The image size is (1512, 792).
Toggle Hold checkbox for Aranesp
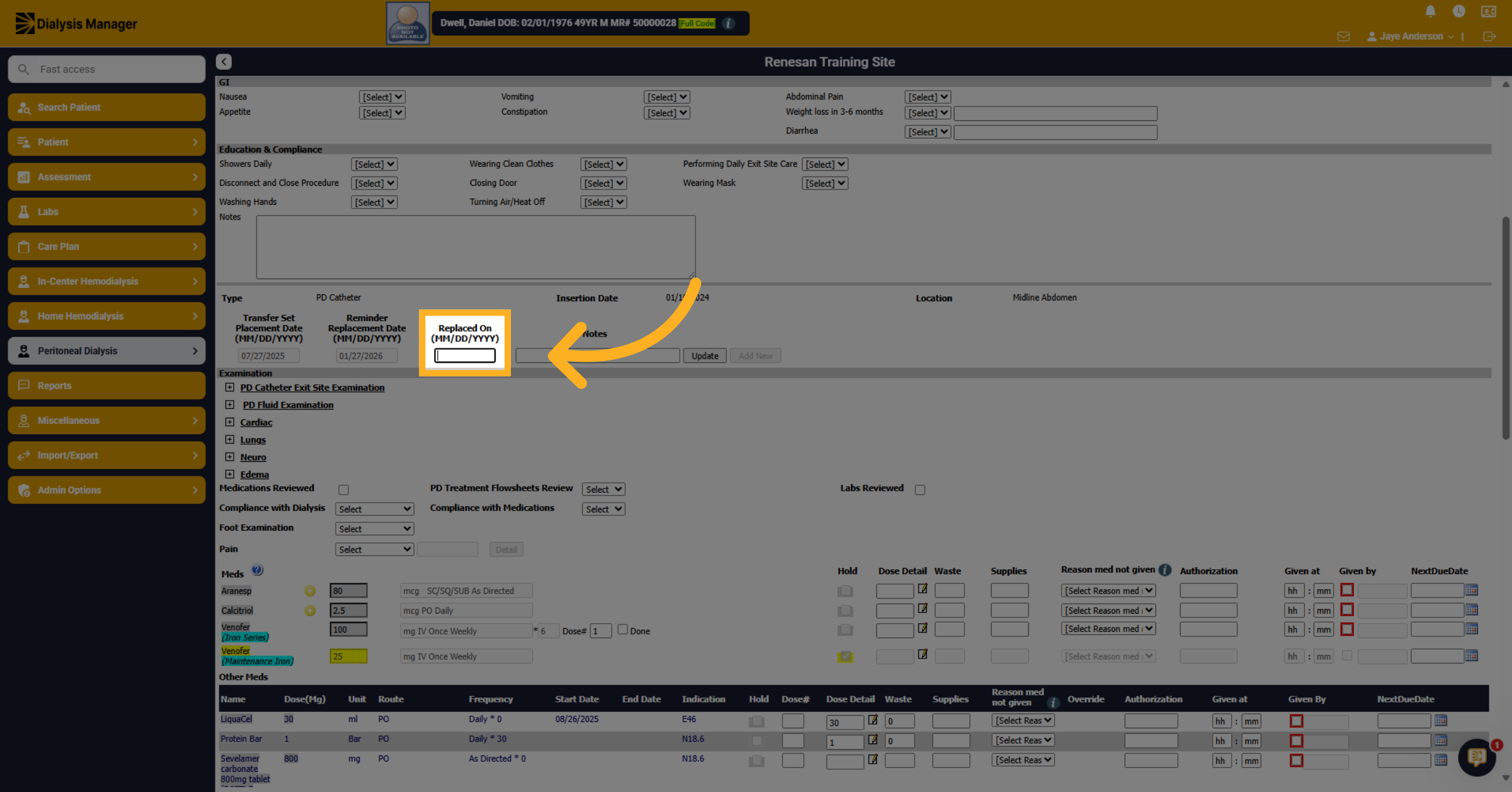pyautogui.click(x=845, y=591)
